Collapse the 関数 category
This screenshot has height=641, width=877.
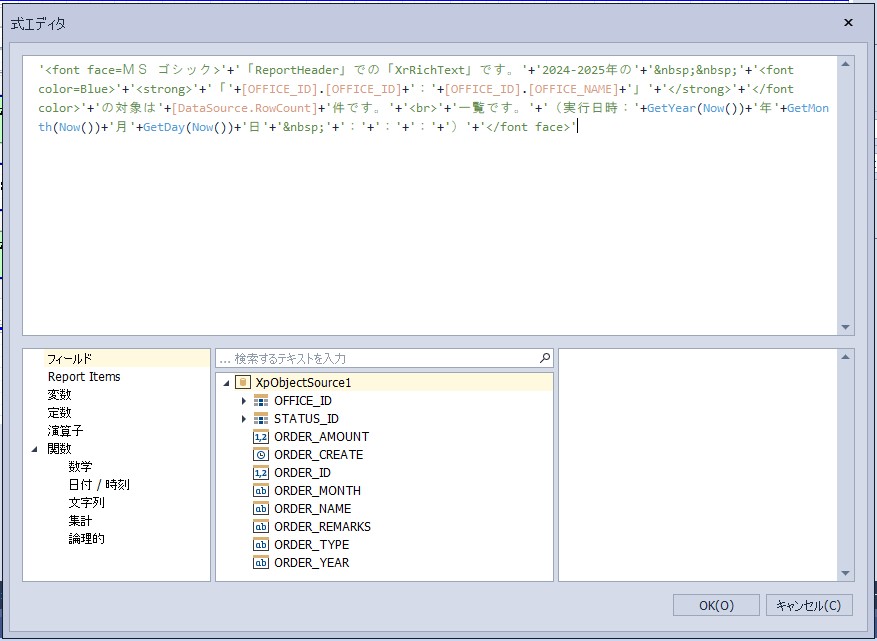click(35, 449)
